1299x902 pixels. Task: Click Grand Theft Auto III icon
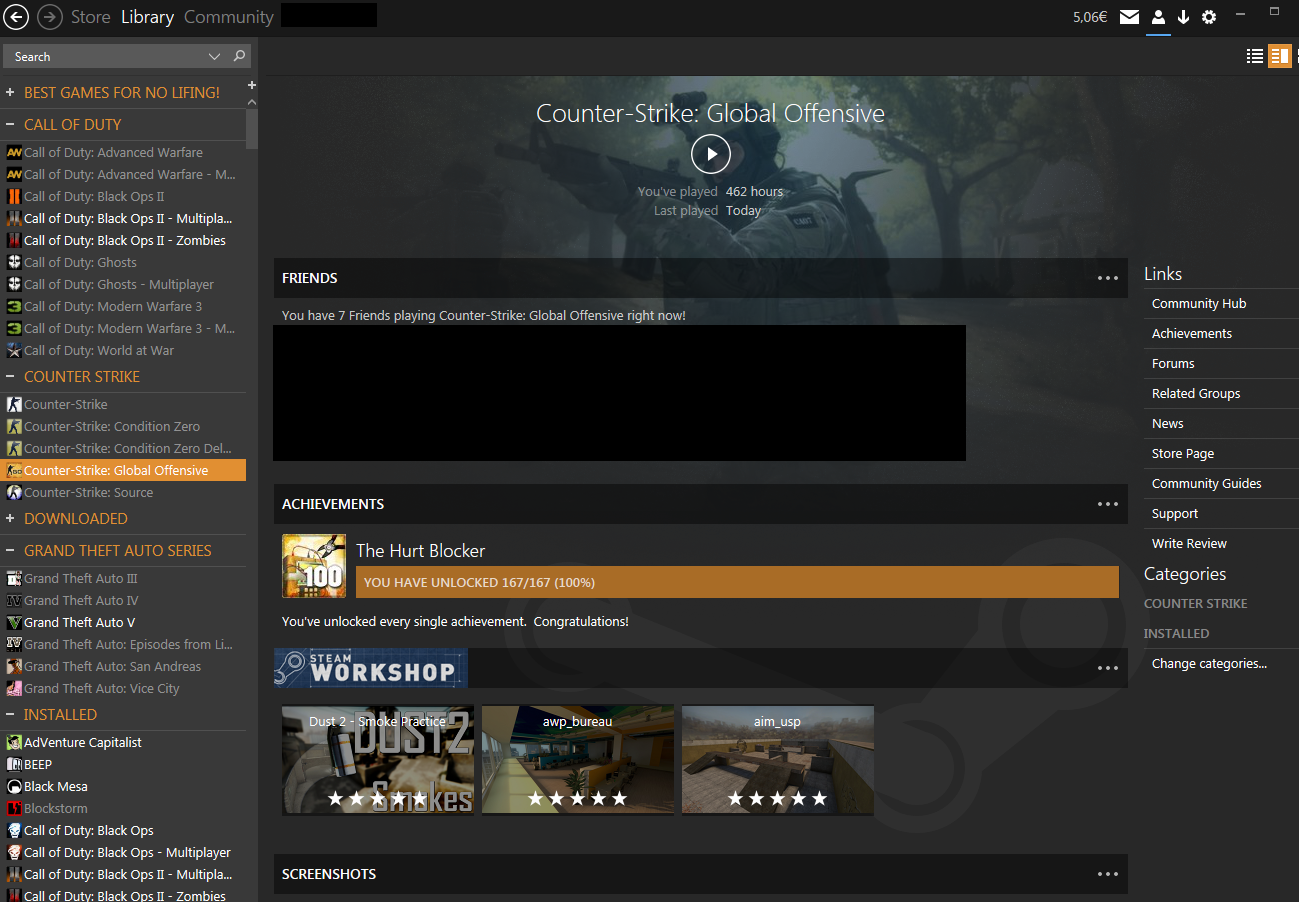pos(14,579)
